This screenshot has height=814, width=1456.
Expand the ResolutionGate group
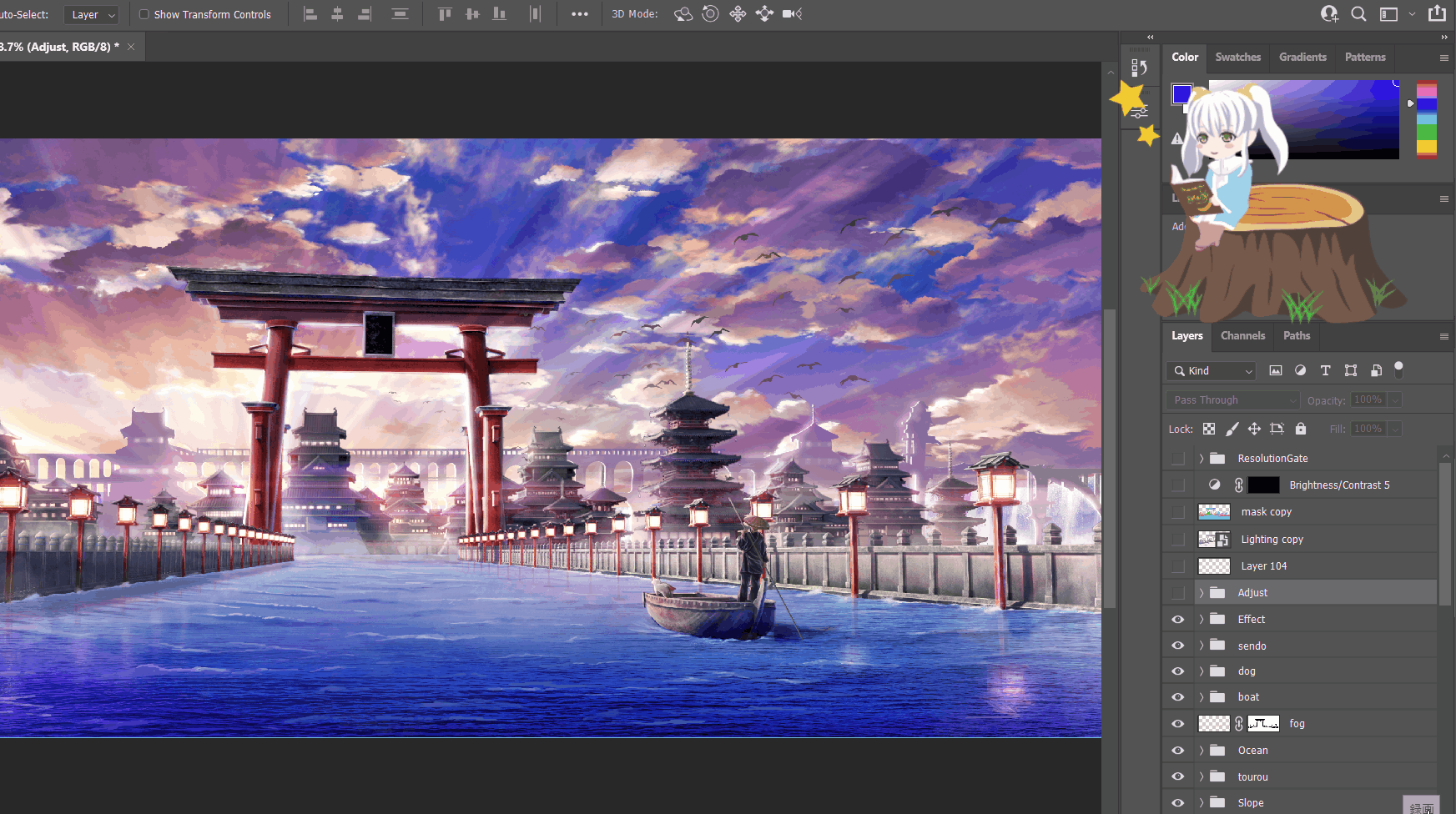coord(1202,459)
